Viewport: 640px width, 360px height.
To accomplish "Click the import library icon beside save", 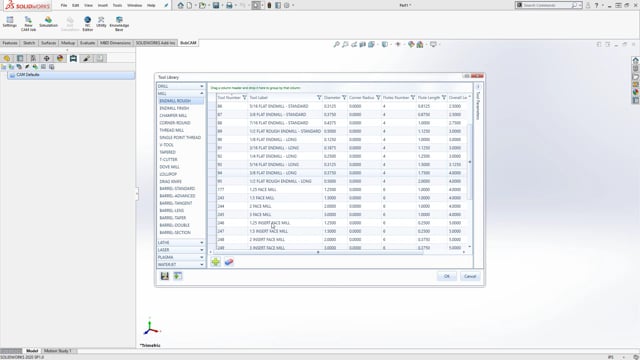I will 178,276.
